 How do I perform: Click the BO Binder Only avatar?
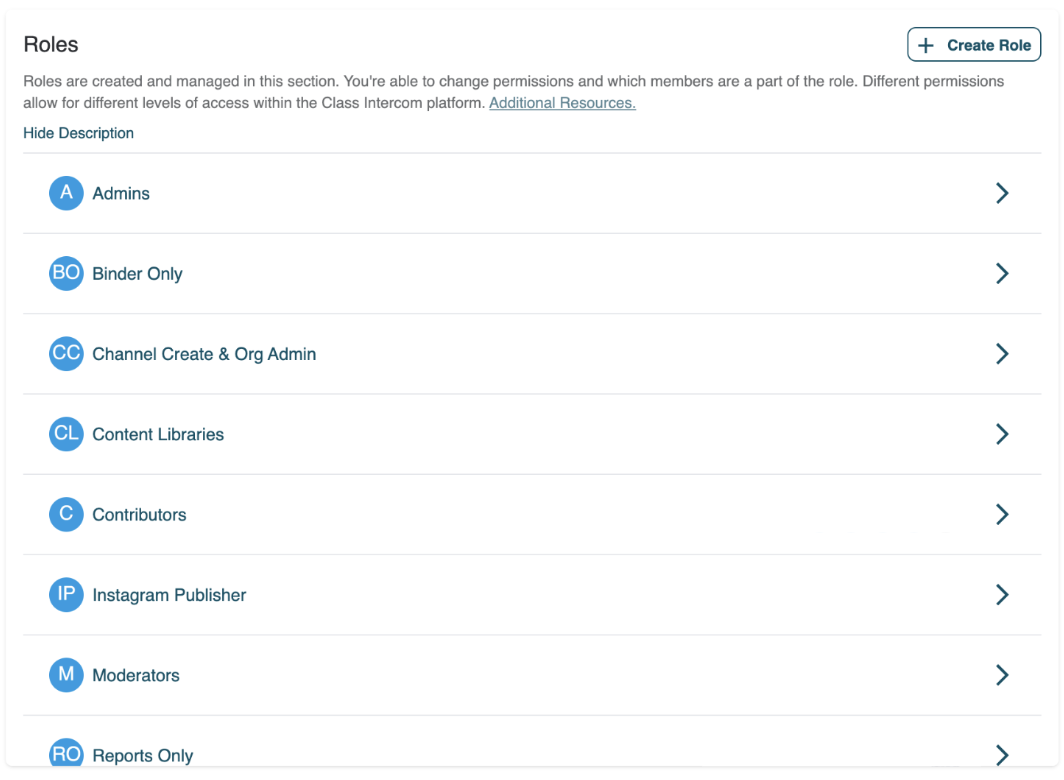pyautogui.click(x=66, y=273)
